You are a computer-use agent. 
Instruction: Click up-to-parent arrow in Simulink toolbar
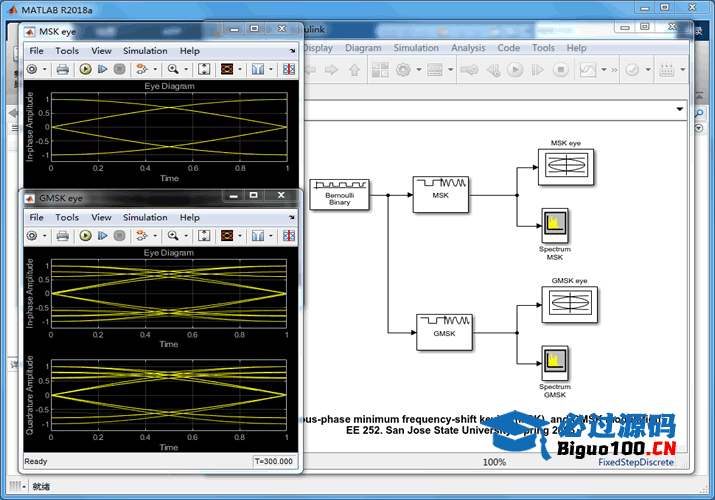click(354, 70)
